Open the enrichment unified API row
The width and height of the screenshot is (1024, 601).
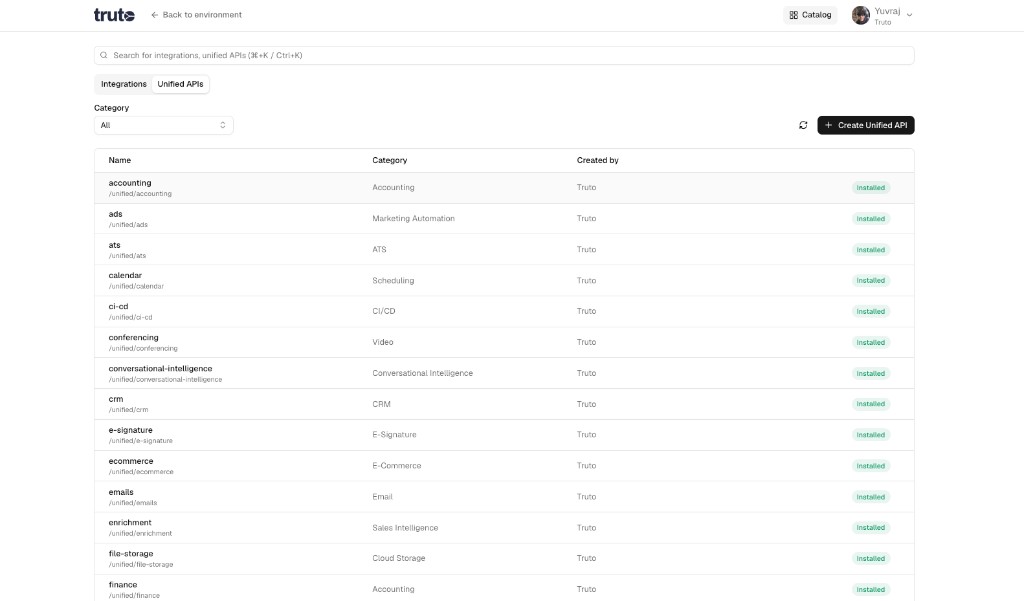(504, 527)
